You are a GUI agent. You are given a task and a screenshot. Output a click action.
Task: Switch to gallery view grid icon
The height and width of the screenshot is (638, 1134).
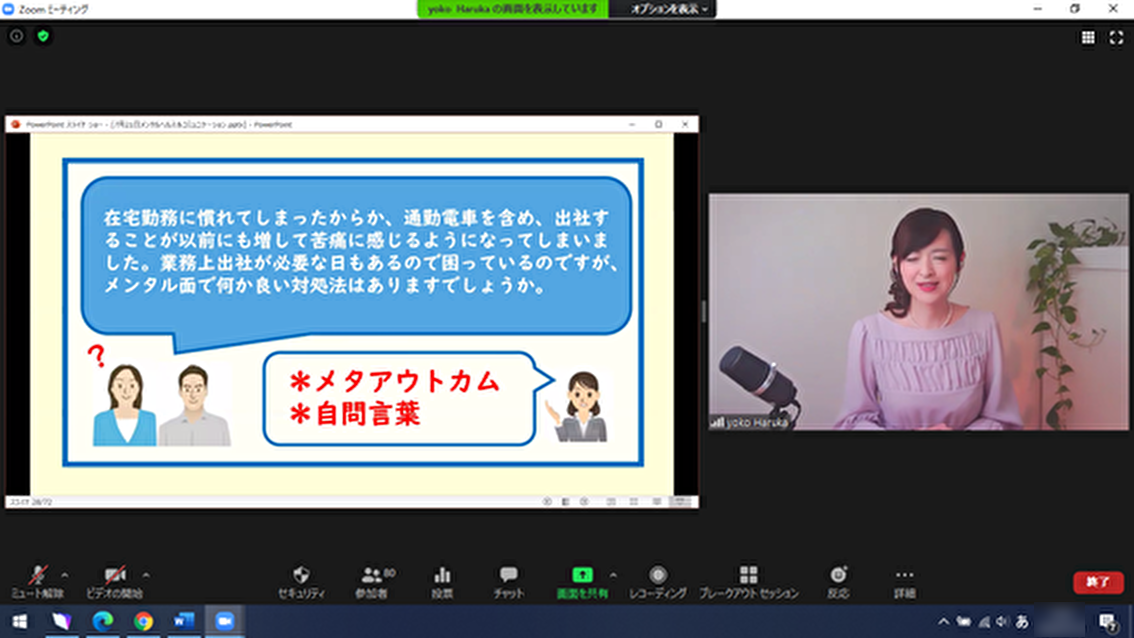(1088, 38)
